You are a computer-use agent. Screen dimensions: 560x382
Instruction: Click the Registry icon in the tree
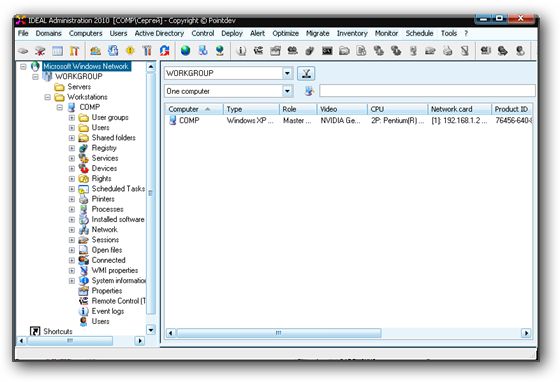click(84, 148)
